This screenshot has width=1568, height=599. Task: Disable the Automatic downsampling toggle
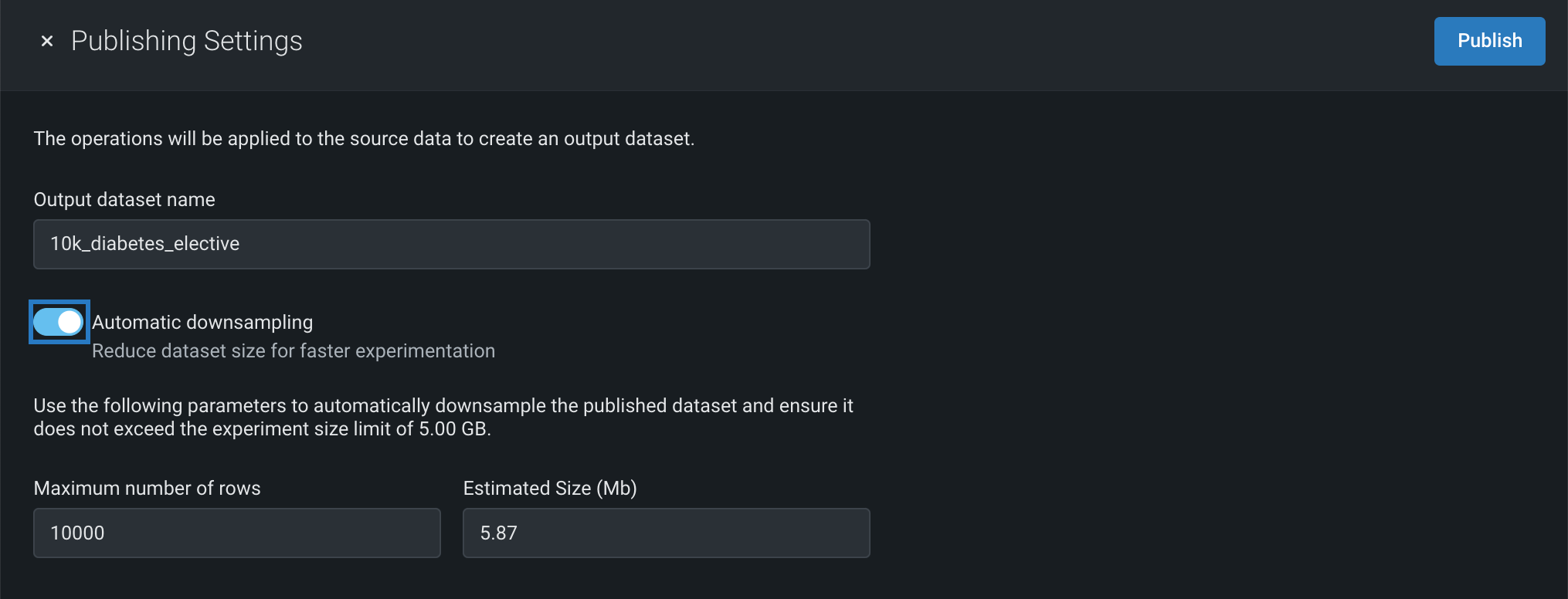pos(59,322)
